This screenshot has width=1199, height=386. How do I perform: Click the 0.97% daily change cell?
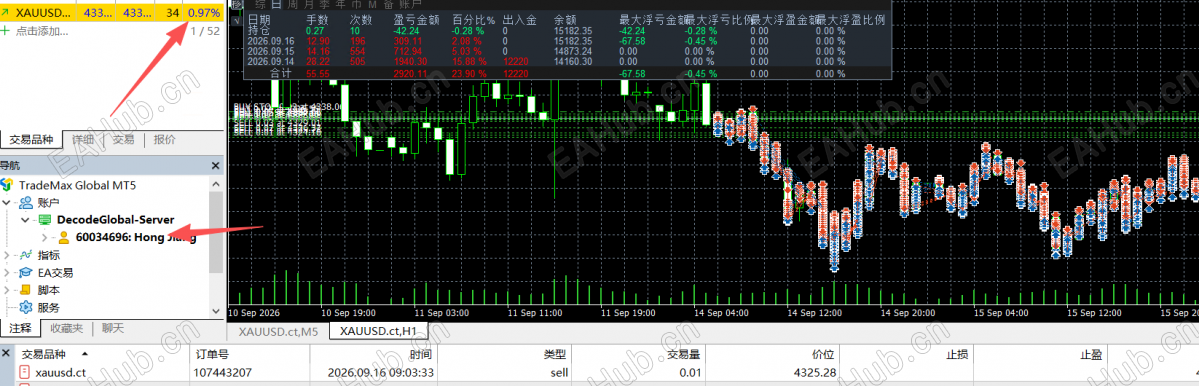pyautogui.click(x=203, y=13)
